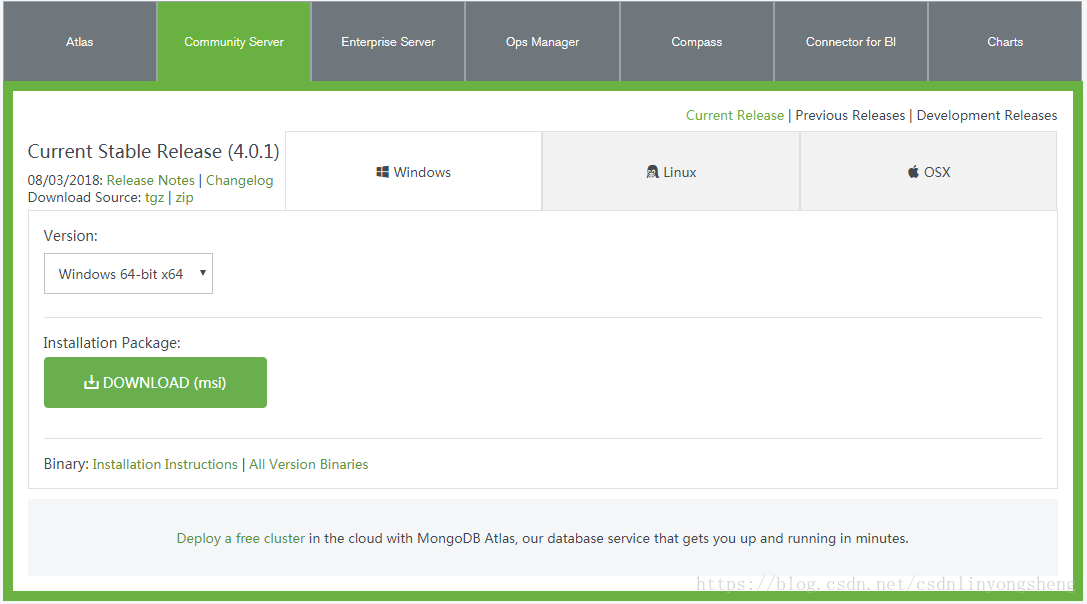Open the Connector for BI tab
This screenshot has width=1087, height=604.
(851, 42)
